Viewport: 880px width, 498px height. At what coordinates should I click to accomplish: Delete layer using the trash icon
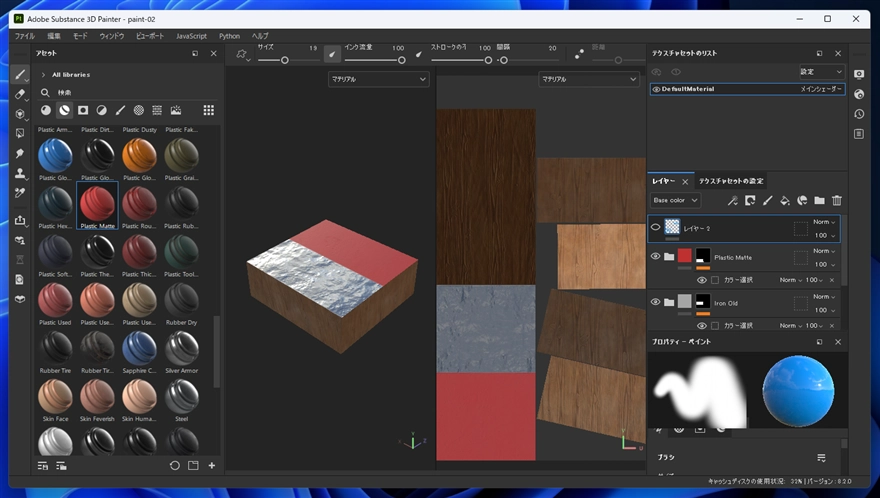coord(837,200)
